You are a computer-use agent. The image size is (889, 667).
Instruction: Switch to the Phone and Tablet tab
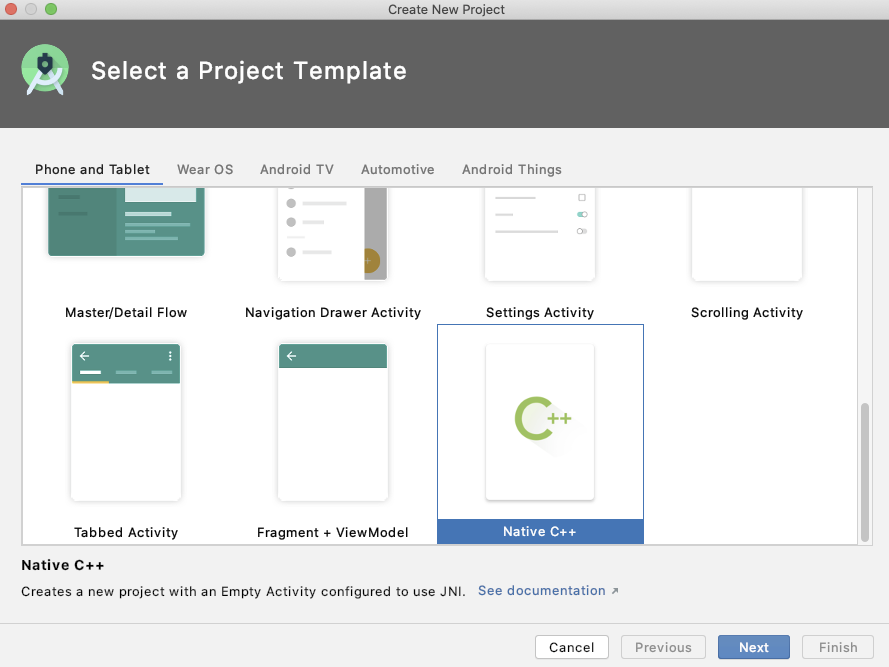(92, 170)
